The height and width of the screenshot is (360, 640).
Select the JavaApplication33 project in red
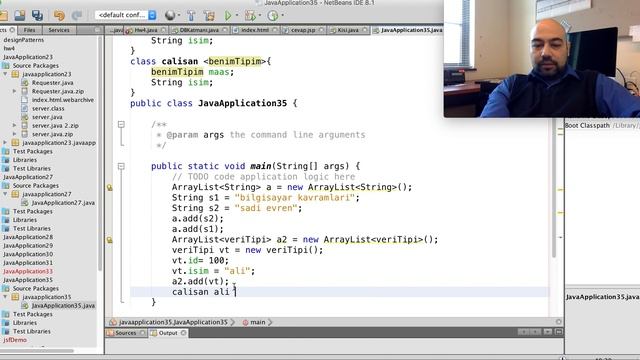28,271
